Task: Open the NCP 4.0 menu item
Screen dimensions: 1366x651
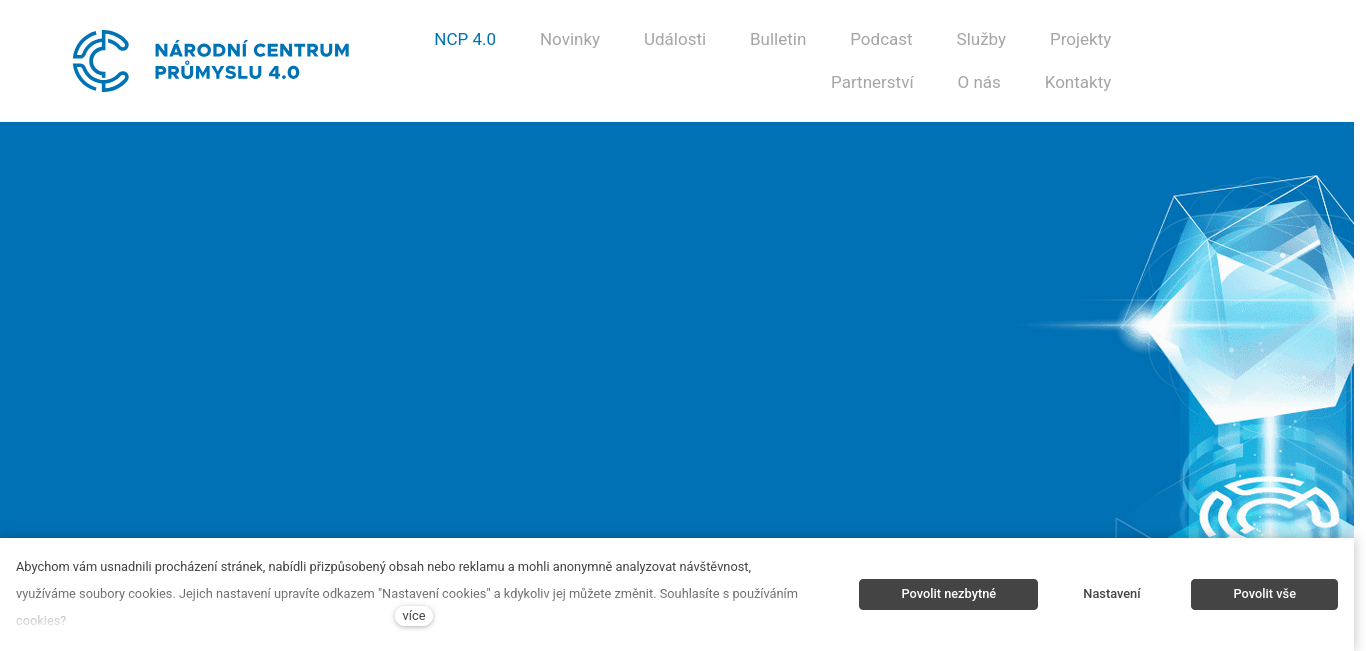Action: coord(465,40)
